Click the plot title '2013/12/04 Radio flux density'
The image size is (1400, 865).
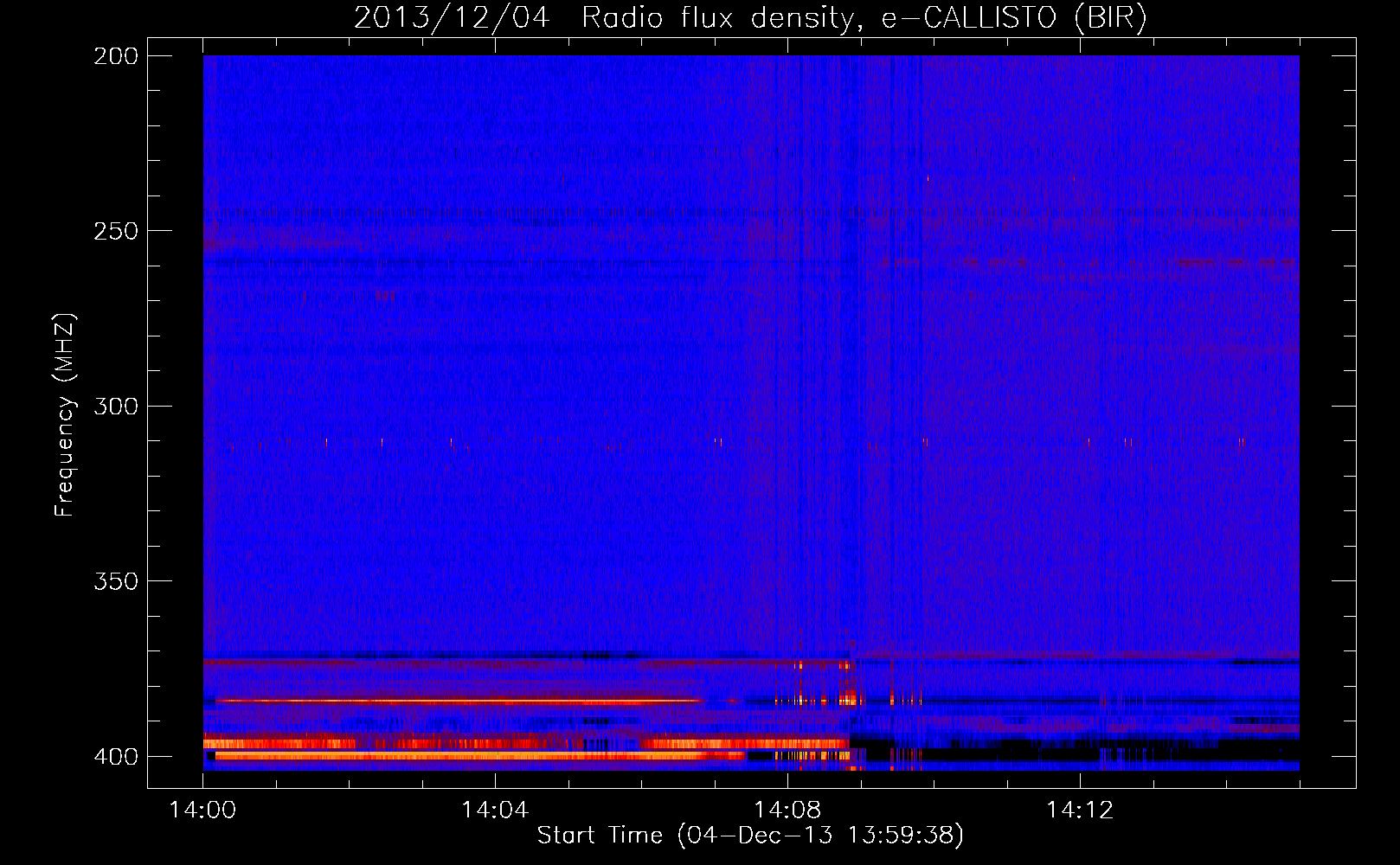tap(750, 18)
